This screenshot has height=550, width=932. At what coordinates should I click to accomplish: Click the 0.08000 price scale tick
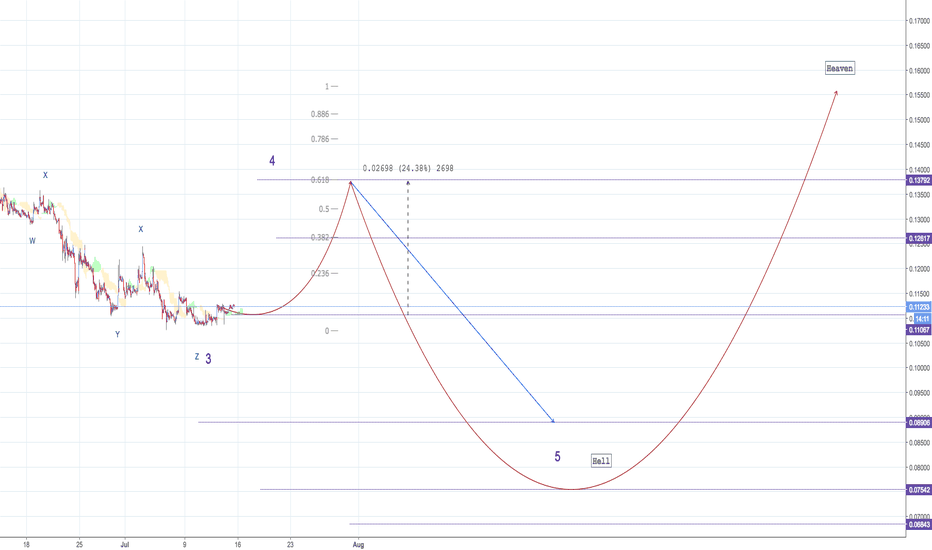click(920, 468)
